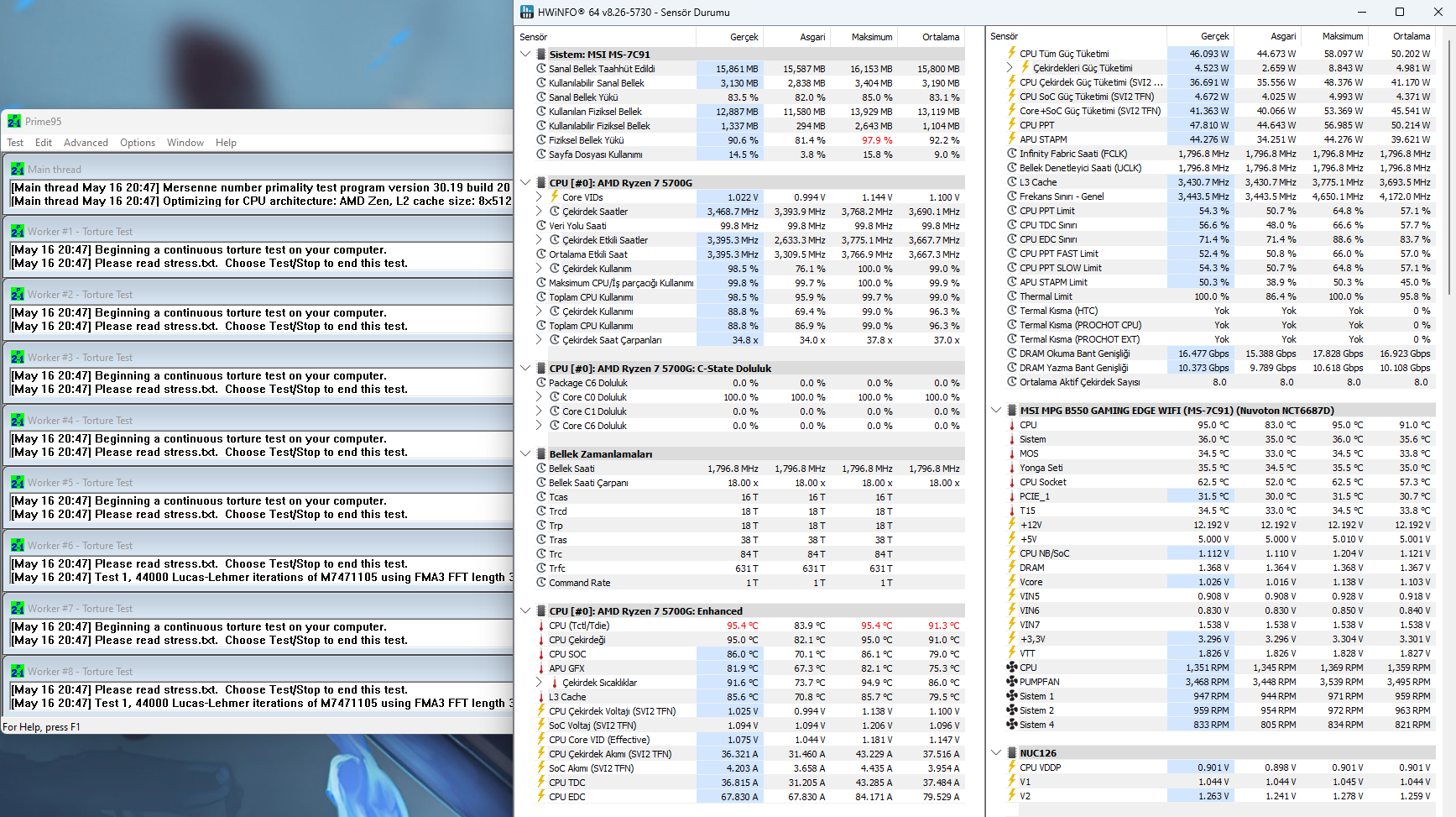Image resolution: width=1456 pixels, height=817 pixels.
Task: Click the clock icon beside L3 Cache frequency
Action: [x=1012, y=181]
